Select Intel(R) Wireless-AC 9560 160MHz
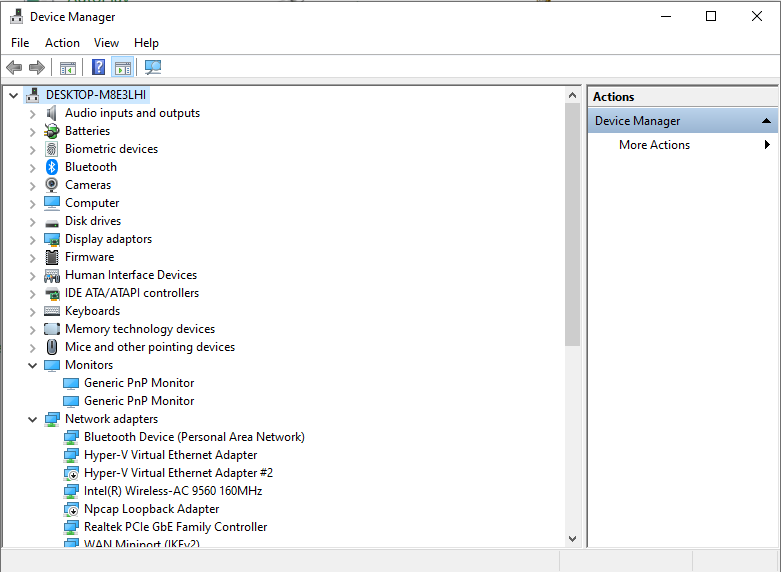This screenshot has width=781, height=572. click(173, 491)
